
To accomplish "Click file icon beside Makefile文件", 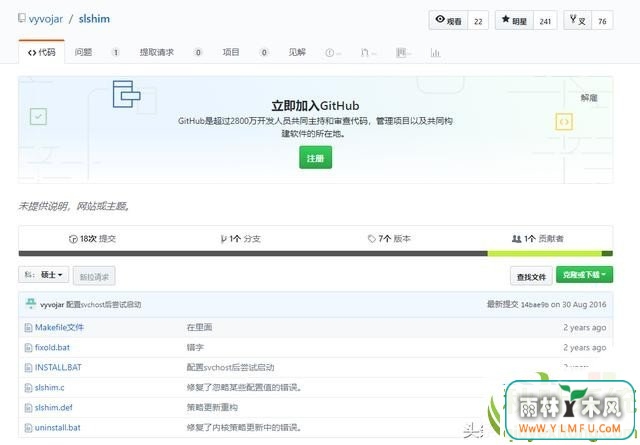I will (28, 327).
